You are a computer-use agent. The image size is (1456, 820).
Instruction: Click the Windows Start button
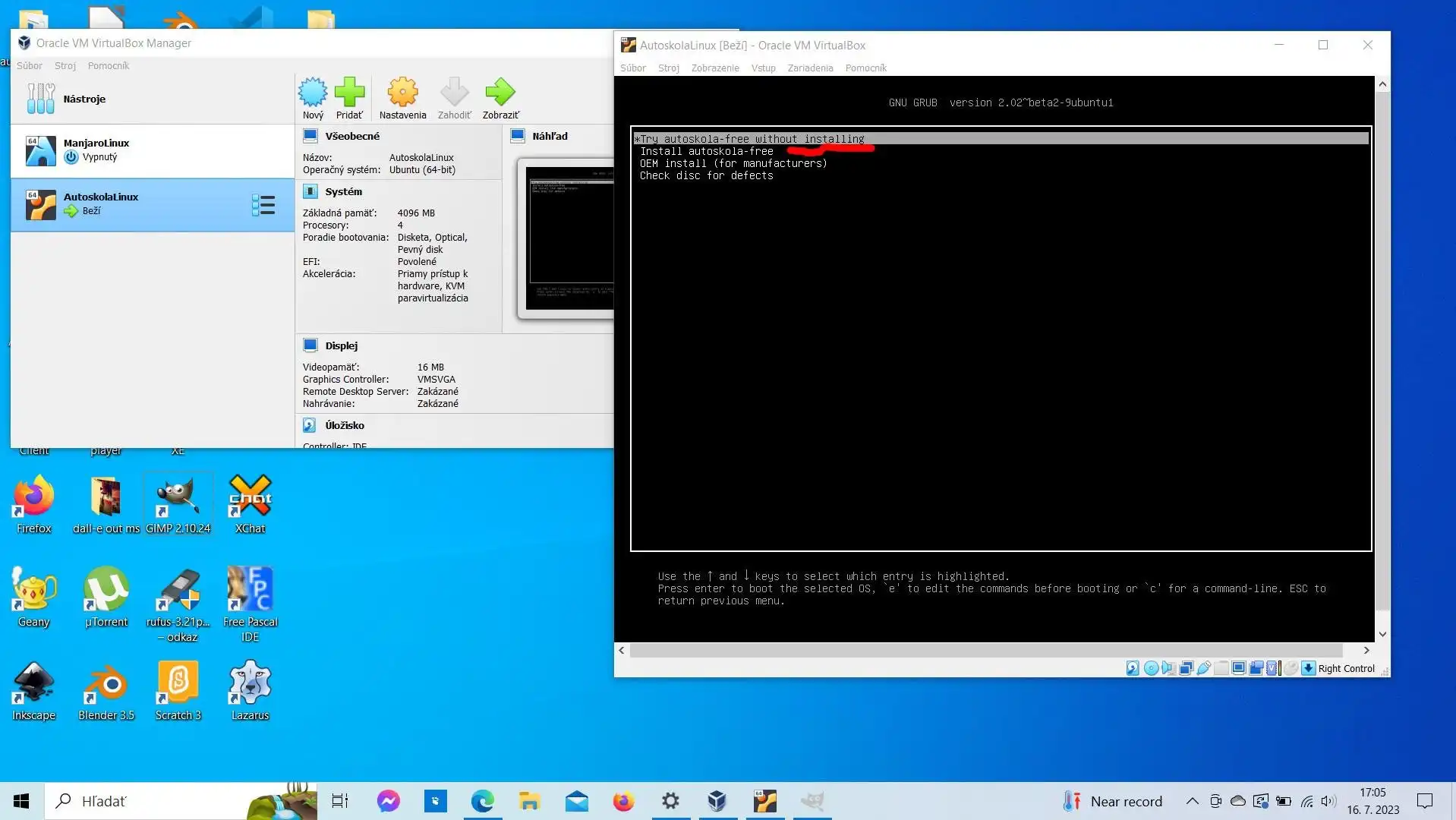click(21, 801)
